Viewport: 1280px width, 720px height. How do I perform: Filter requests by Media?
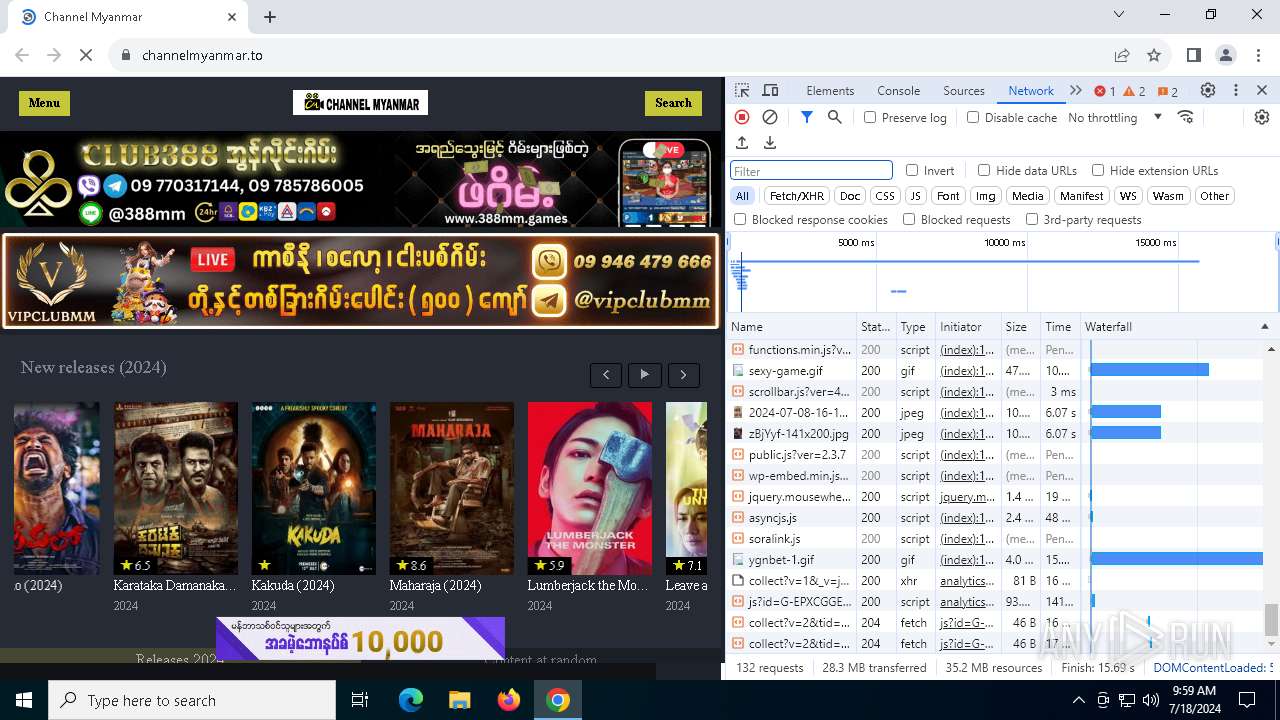point(1027,196)
